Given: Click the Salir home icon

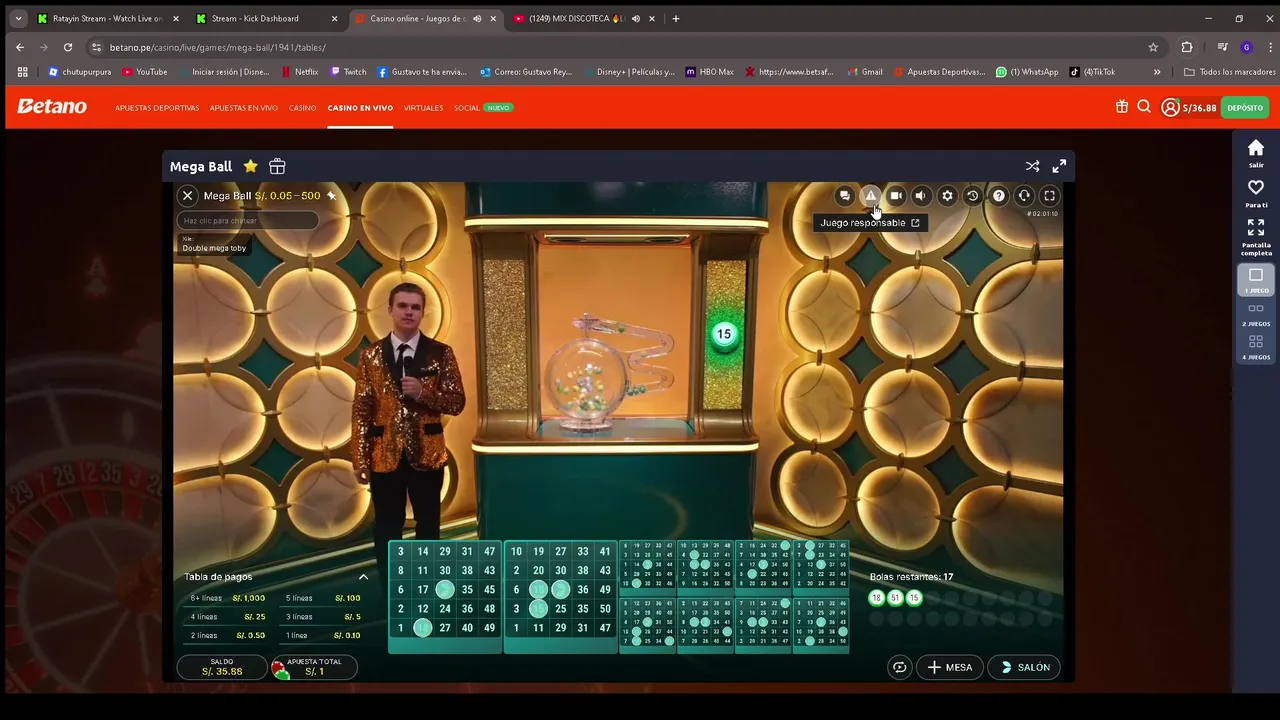Looking at the screenshot, I should coord(1256,153).
